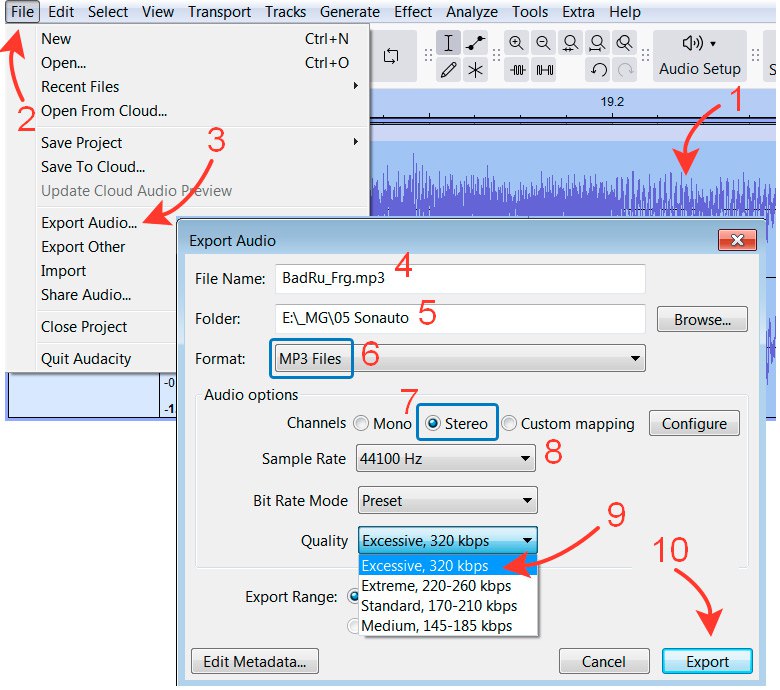Viewport: 780px width, 690px height.
Task: Open the Help menu
Action: [x=625, y=11]
